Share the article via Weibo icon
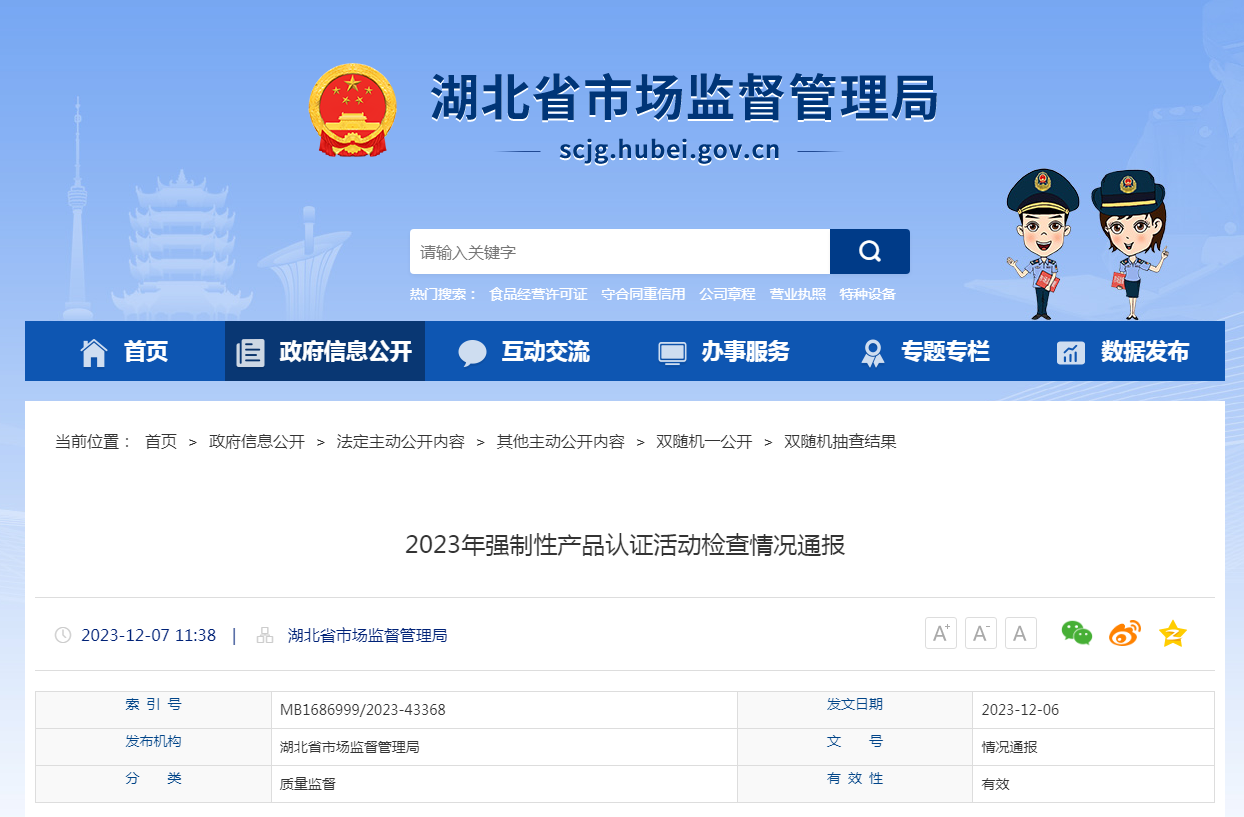Image resolution: width=1244 pixels, height=817 pixels. [x=1124, y=633]
